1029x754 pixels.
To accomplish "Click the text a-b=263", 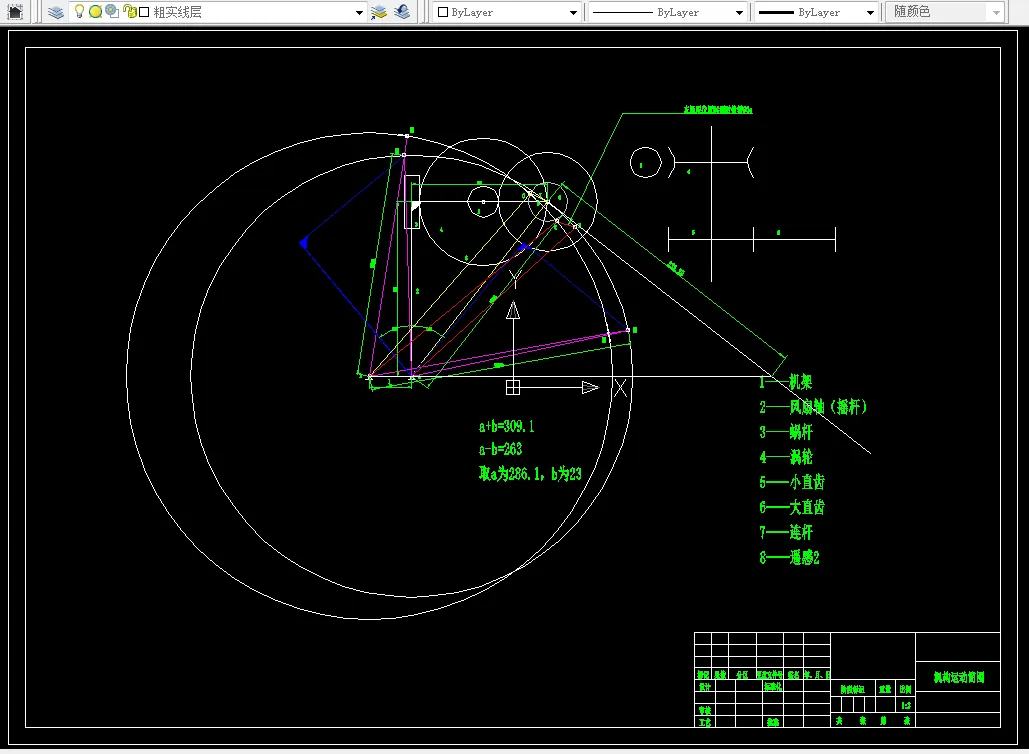I will point(500,450).
